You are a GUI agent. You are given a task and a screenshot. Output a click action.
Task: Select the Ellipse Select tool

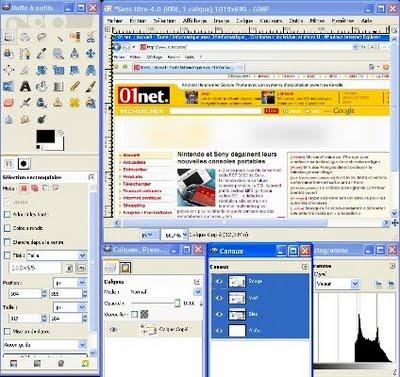[x=25, y=37]
